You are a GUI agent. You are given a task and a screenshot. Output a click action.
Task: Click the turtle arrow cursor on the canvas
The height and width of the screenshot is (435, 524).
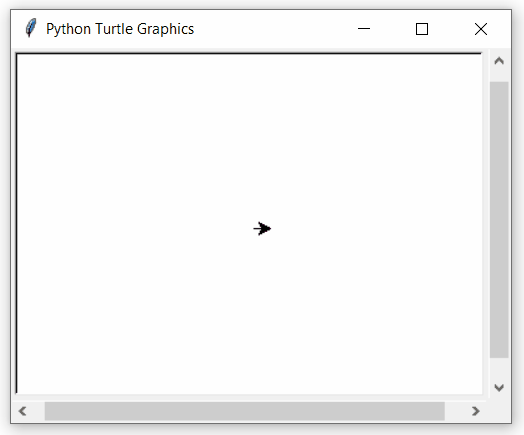coord(262,229)
